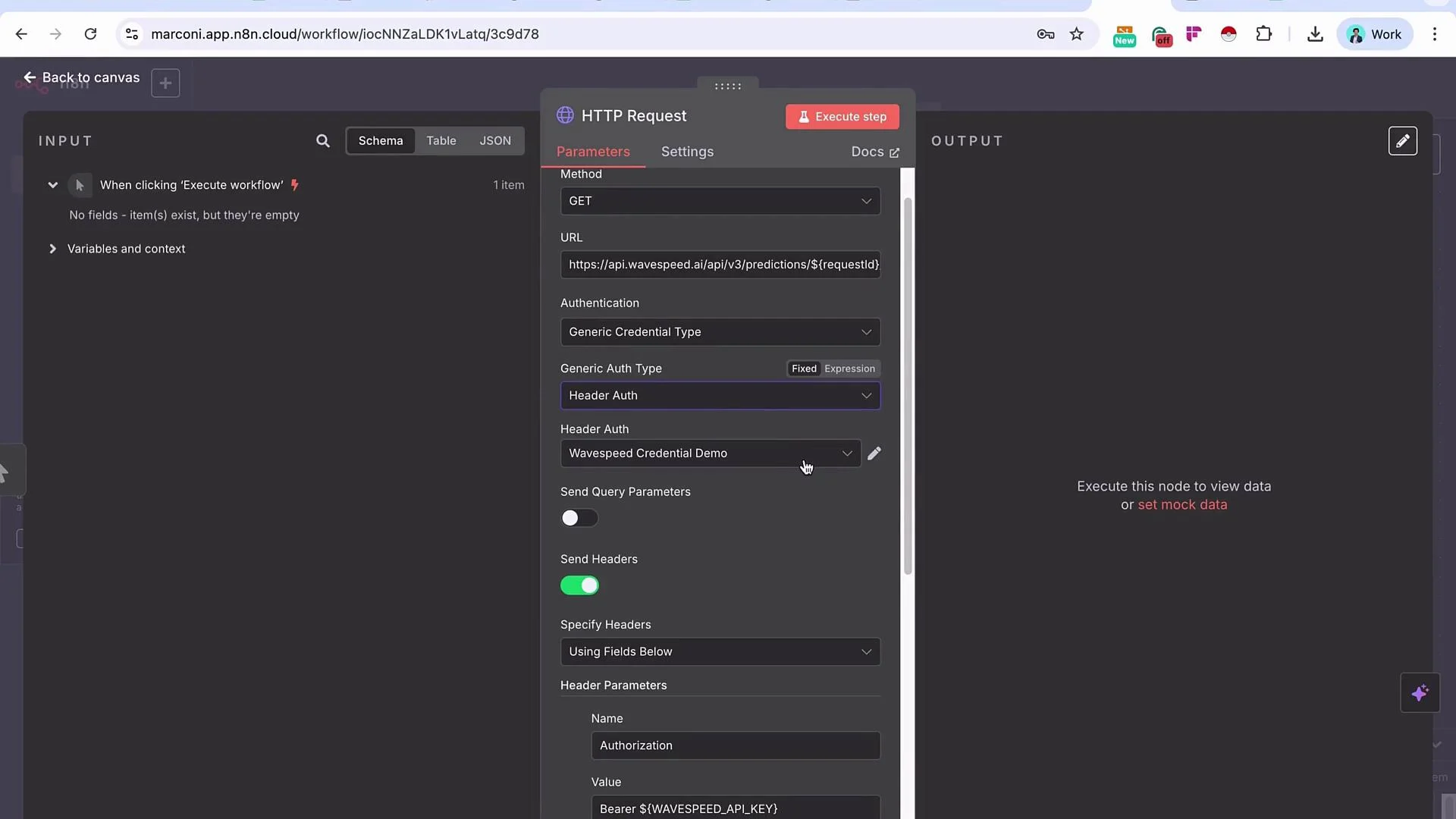Open the Settings tab

pos(687,152)
